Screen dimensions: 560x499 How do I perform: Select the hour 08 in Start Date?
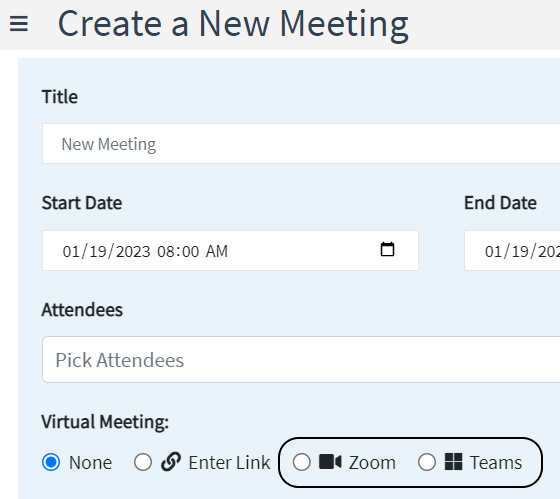point(165,251)
